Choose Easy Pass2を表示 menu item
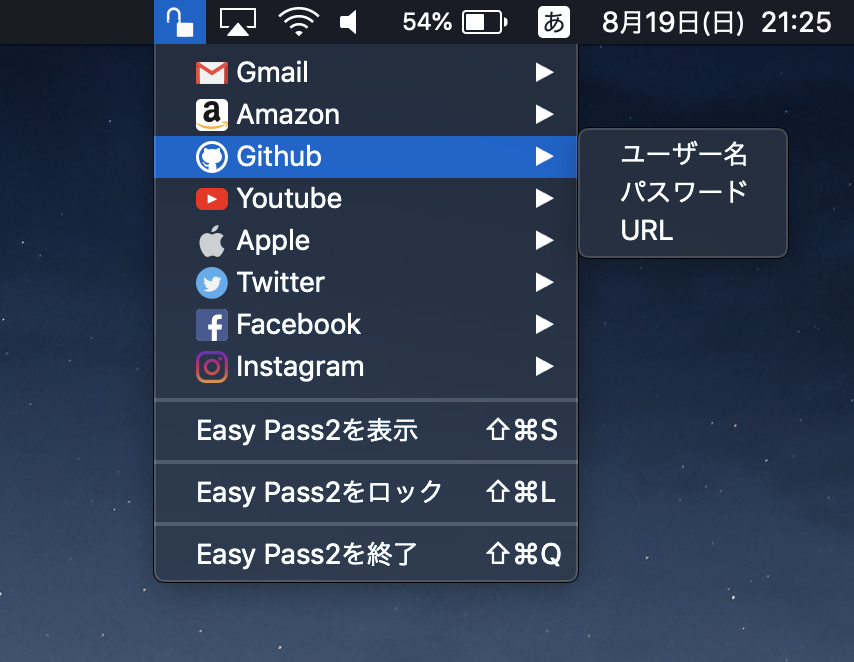Viewport: 854px width, 662px height. pyautogui.click(x=365, y=430)
